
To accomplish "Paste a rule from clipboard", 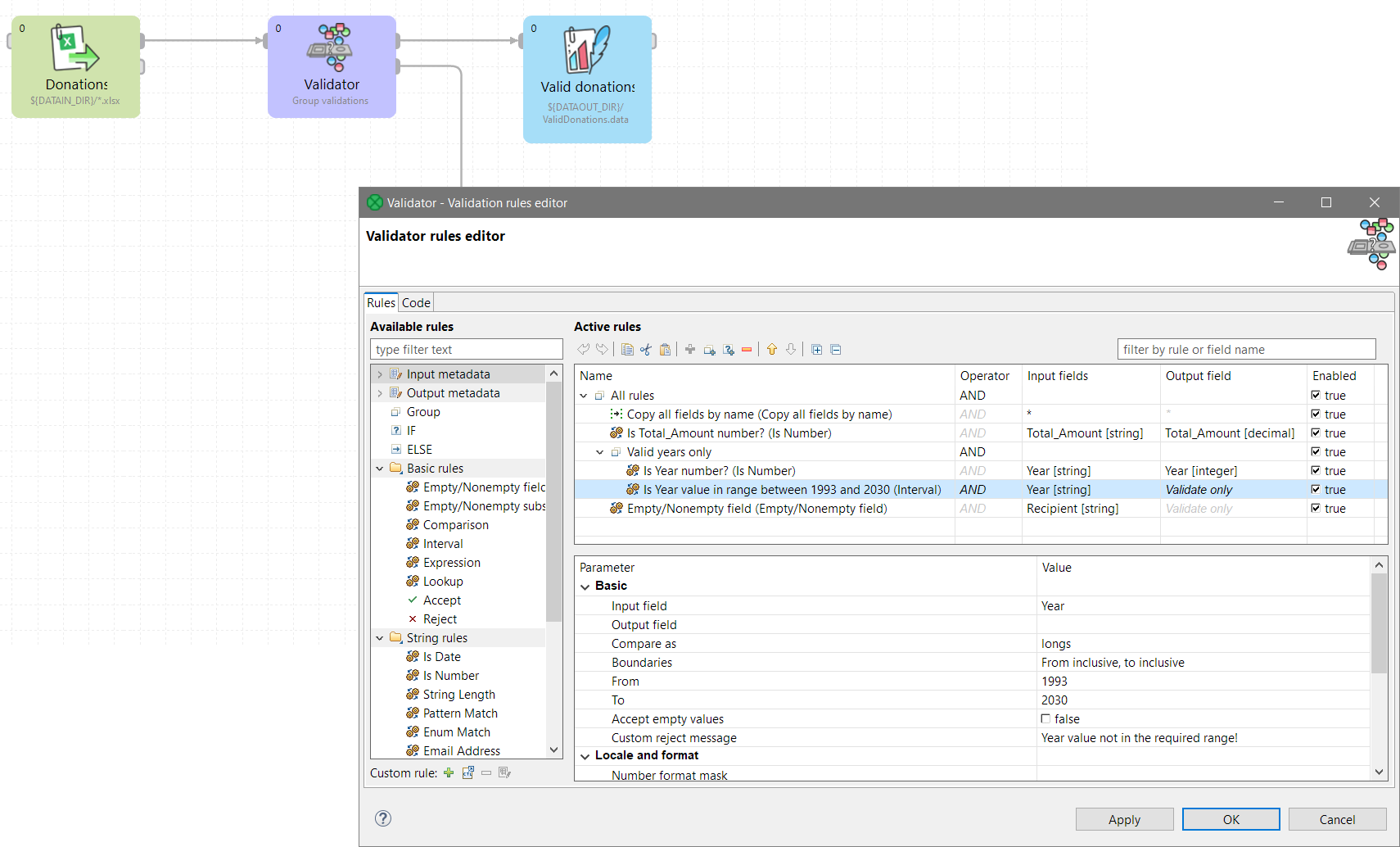I will click(665, 349).
